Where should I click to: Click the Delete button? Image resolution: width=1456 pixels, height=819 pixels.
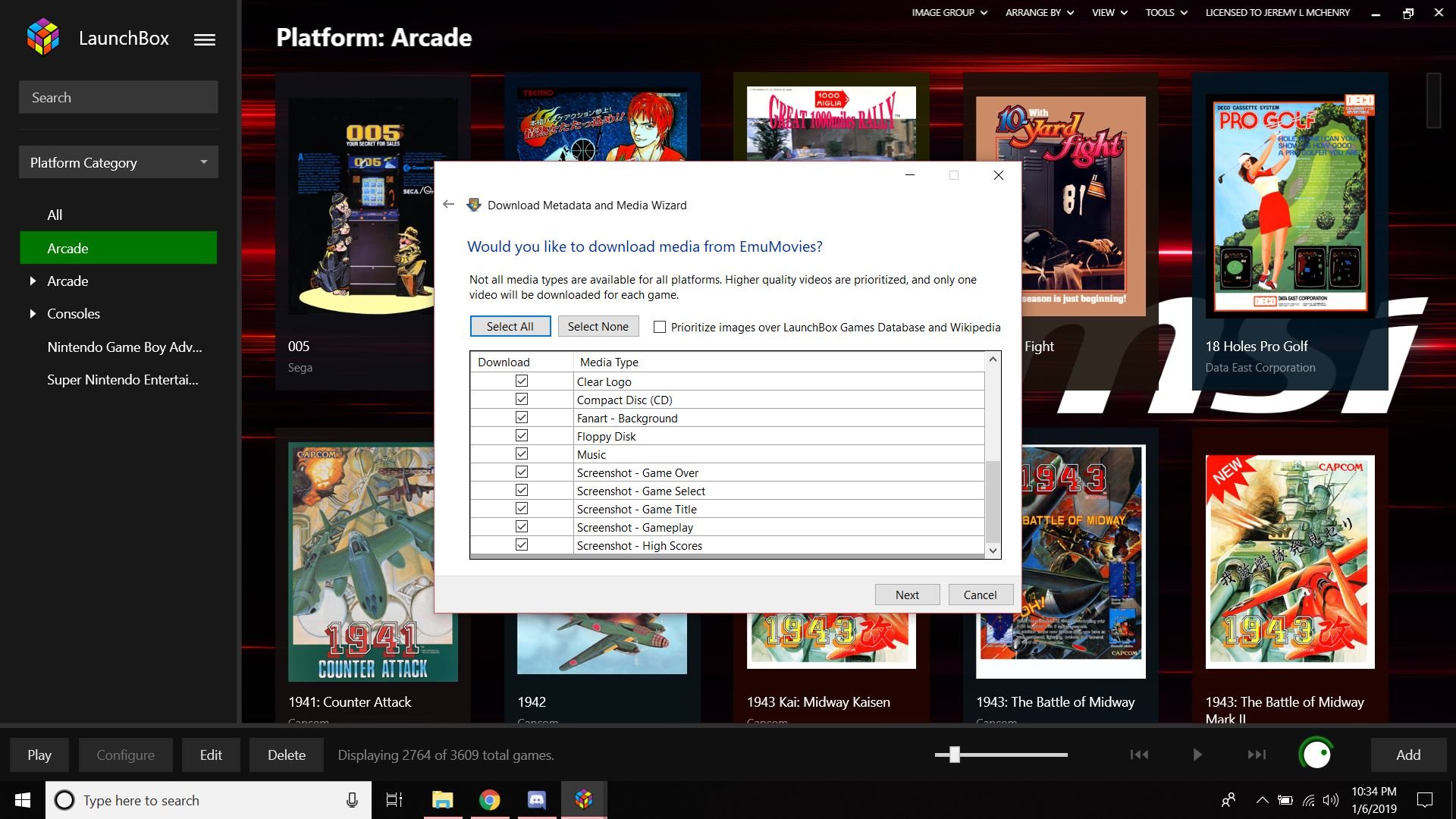[287, 755]
